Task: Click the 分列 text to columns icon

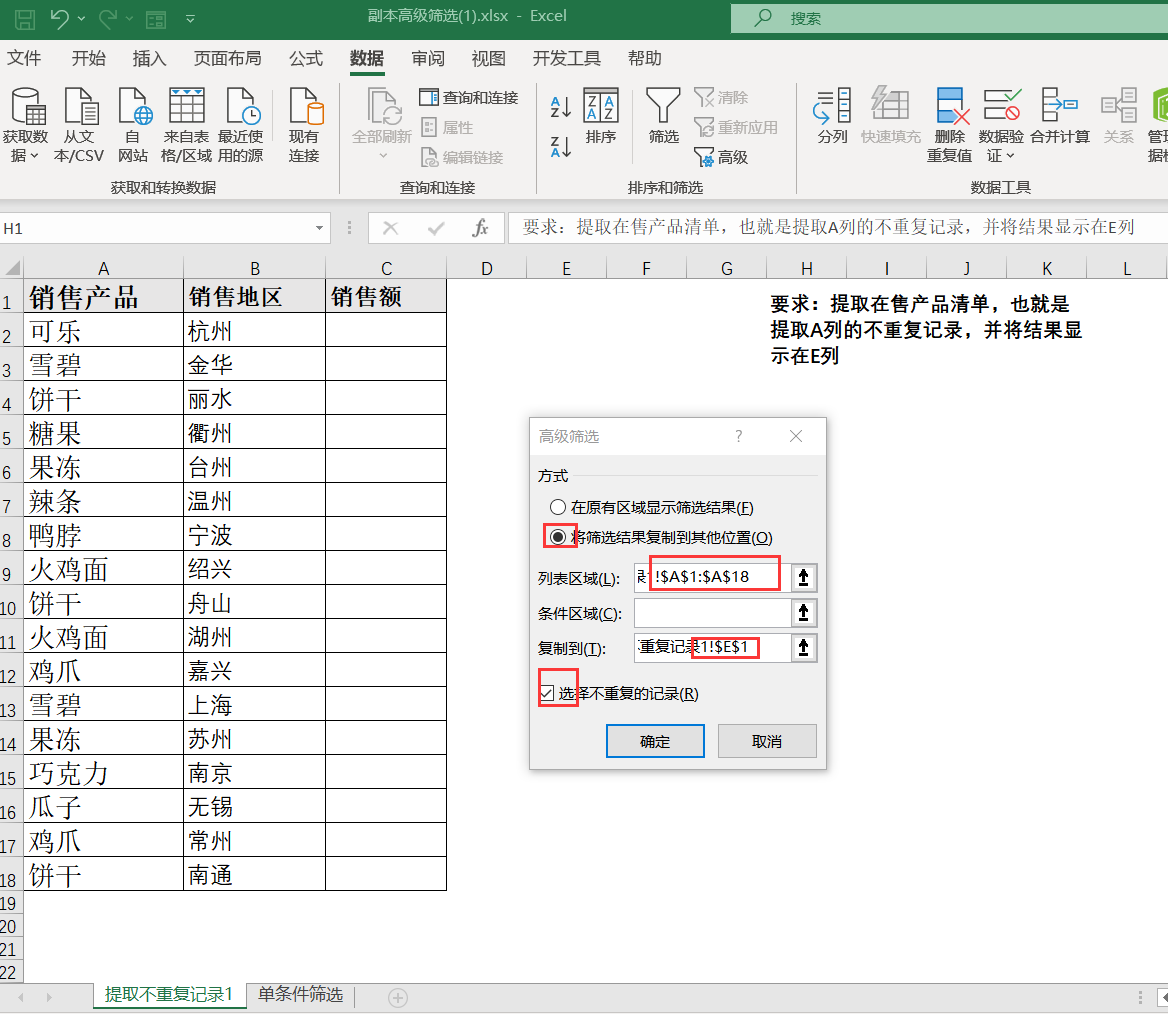Action: tap(832, 115)
